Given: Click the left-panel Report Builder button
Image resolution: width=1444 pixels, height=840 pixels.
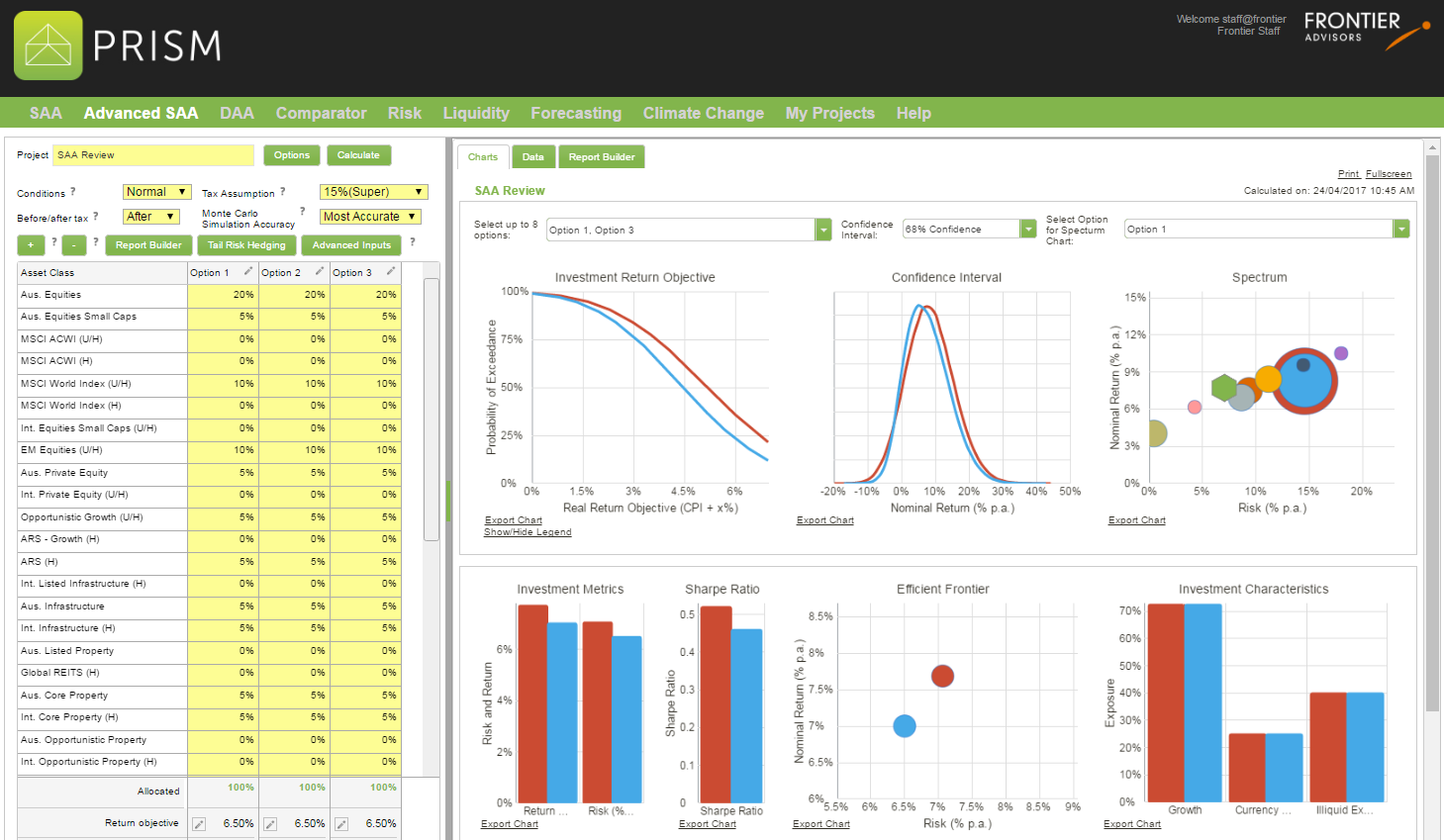Looking at the screenshot, I should 148,244.
